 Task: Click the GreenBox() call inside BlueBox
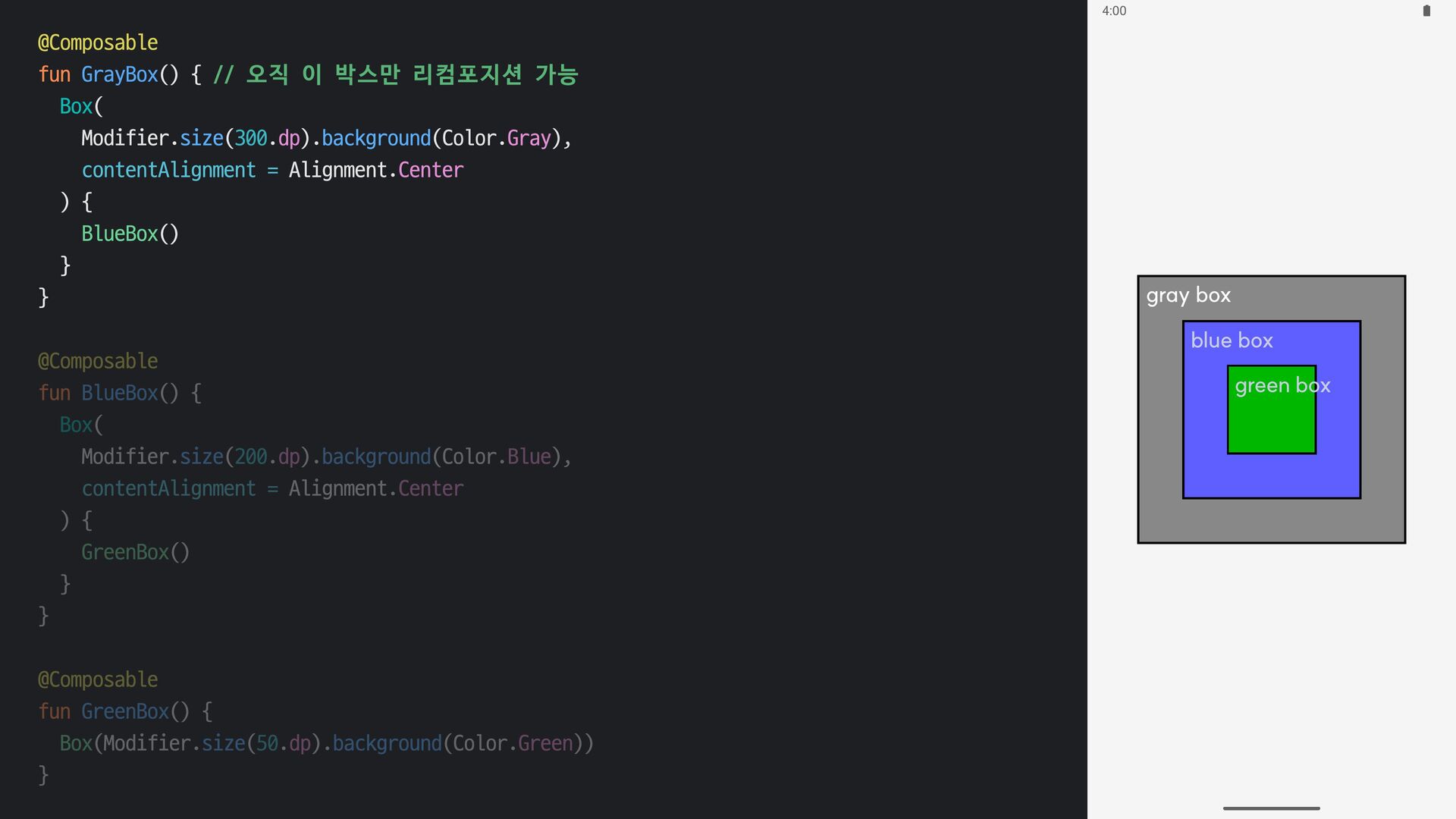(x=135, y=552)
